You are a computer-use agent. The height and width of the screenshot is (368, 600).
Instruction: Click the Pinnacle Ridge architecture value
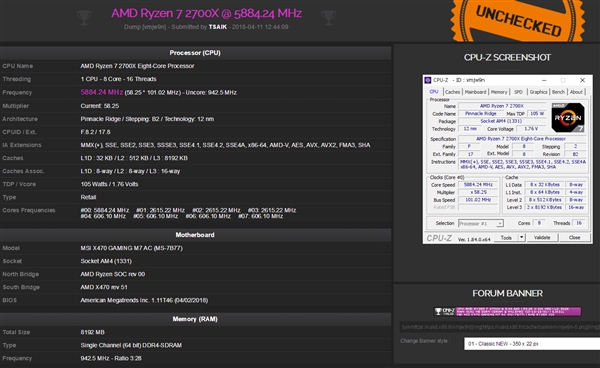click(147, 119)
